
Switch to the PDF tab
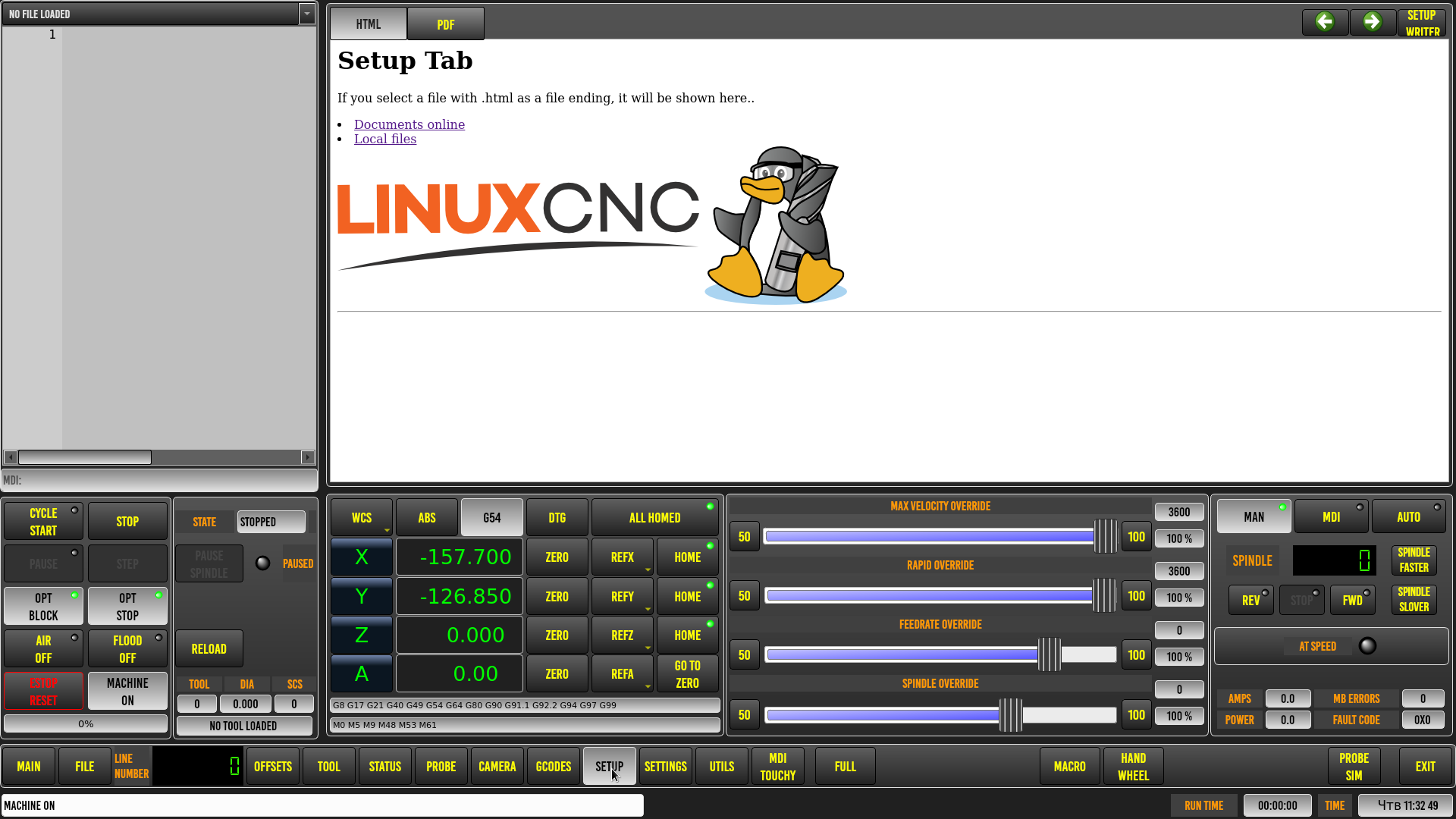446,24
